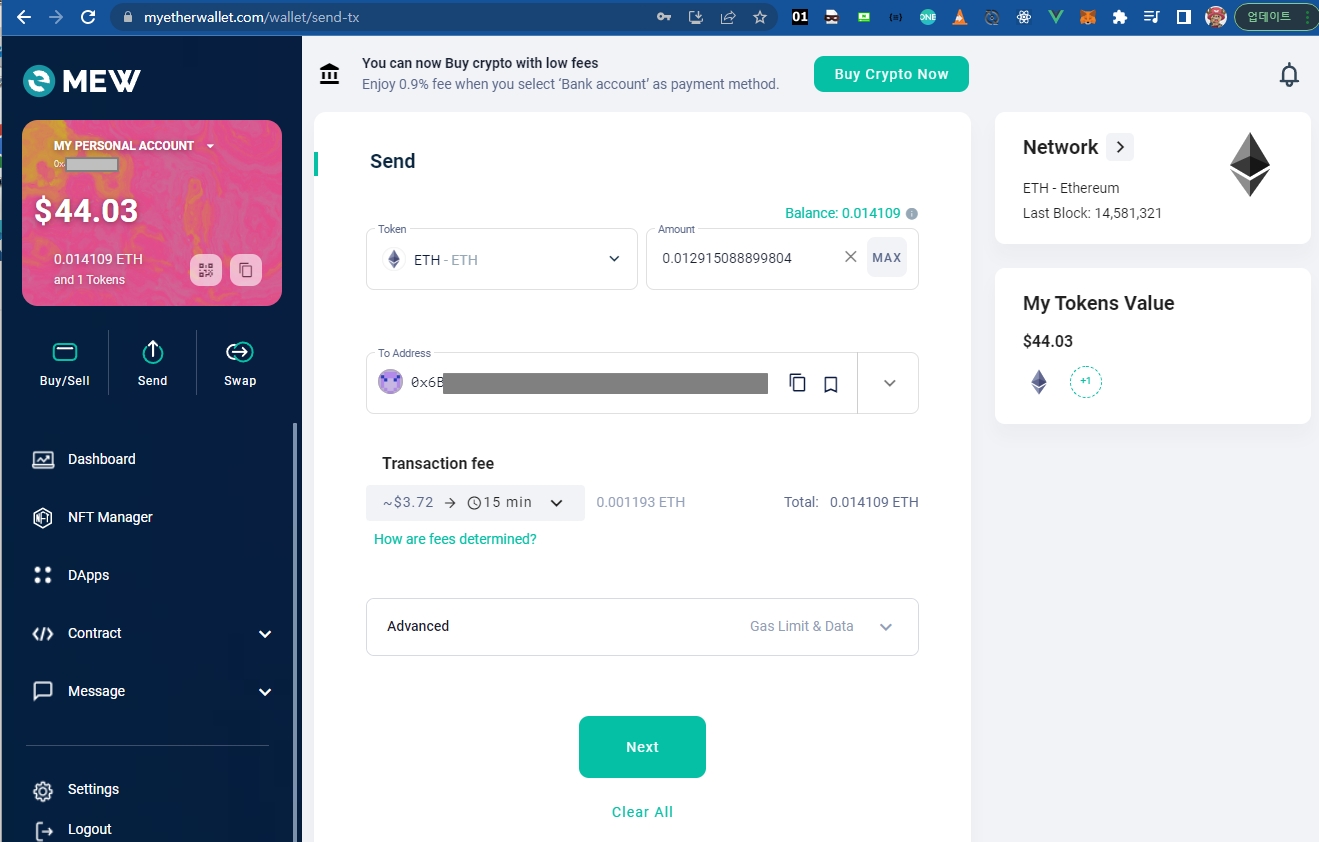This screenshot has height=842, width=1319.
Task: Show the balance info tooltip icon
Action: (912, 213)
